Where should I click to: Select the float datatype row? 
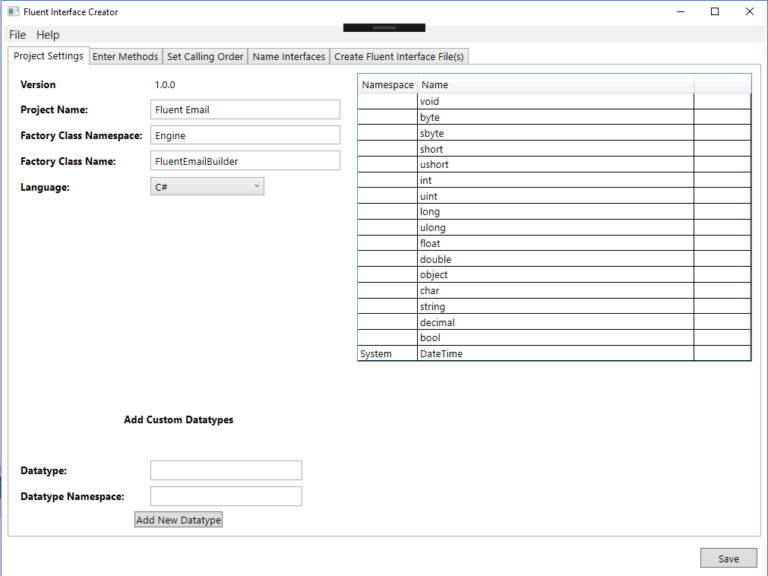(x=554, y=243)
